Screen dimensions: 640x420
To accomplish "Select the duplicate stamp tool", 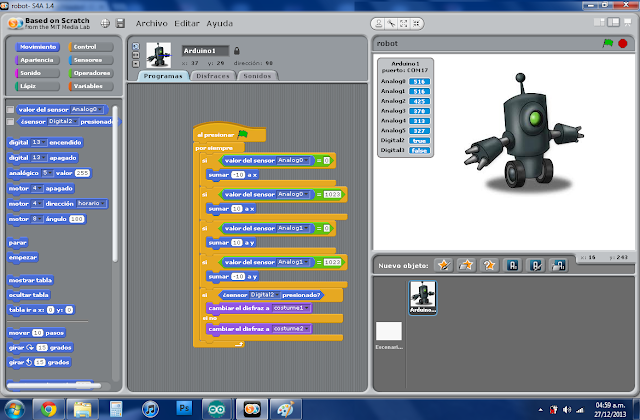I will [x=379, y=24].
